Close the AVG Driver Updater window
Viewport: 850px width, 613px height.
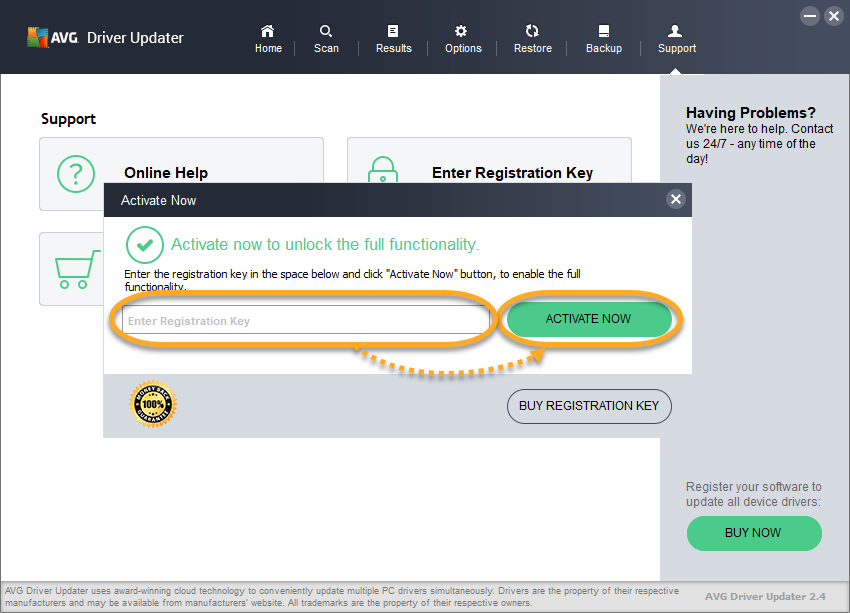[x=834, y=16]
